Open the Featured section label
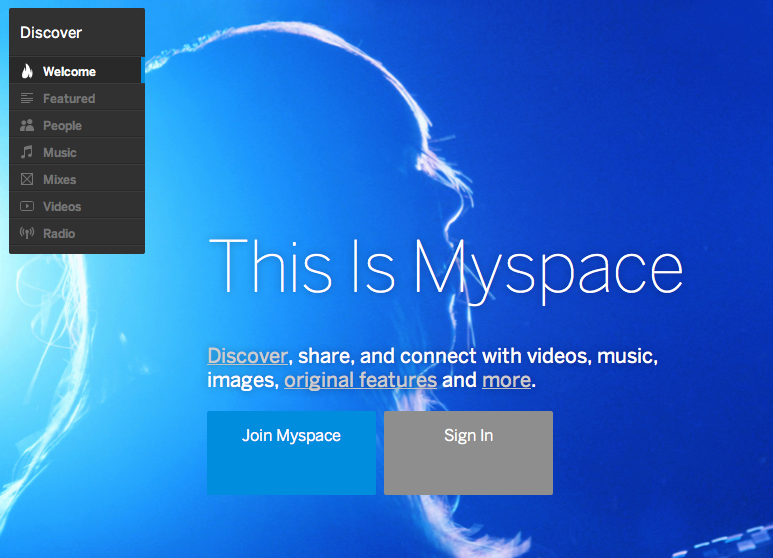The height and width of the screenshot is (558, 773). coord(69,99)
